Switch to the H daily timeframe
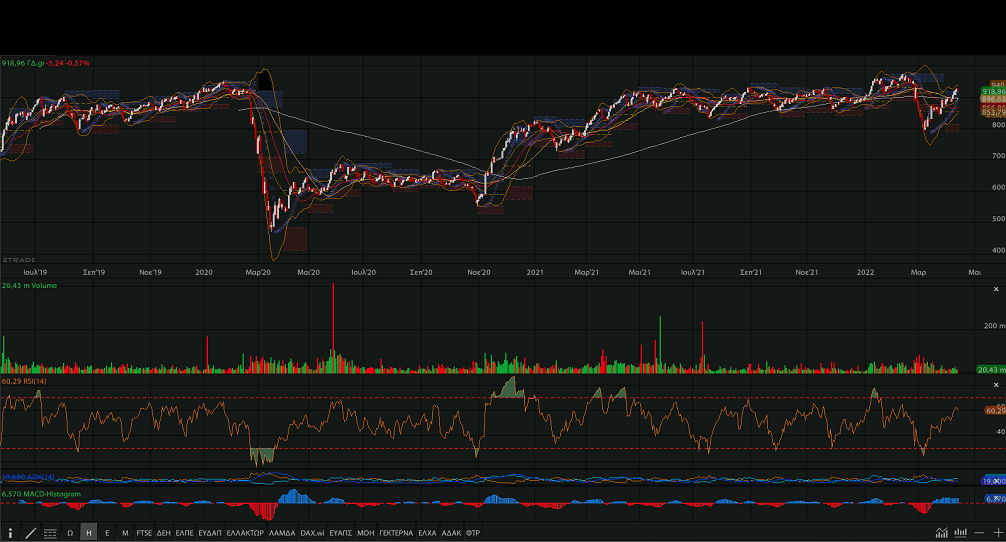Viewport: 1006px width, 542px height. pos(89,533)
